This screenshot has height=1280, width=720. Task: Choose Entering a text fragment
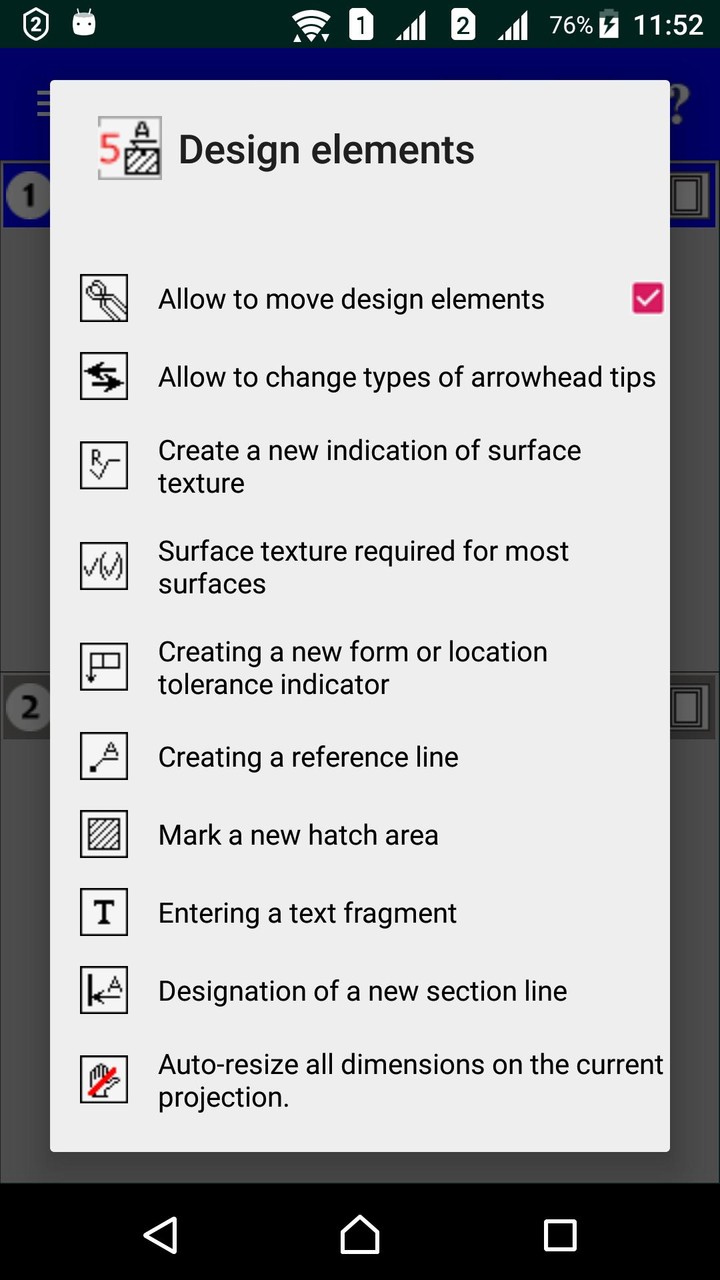point(307,913)
